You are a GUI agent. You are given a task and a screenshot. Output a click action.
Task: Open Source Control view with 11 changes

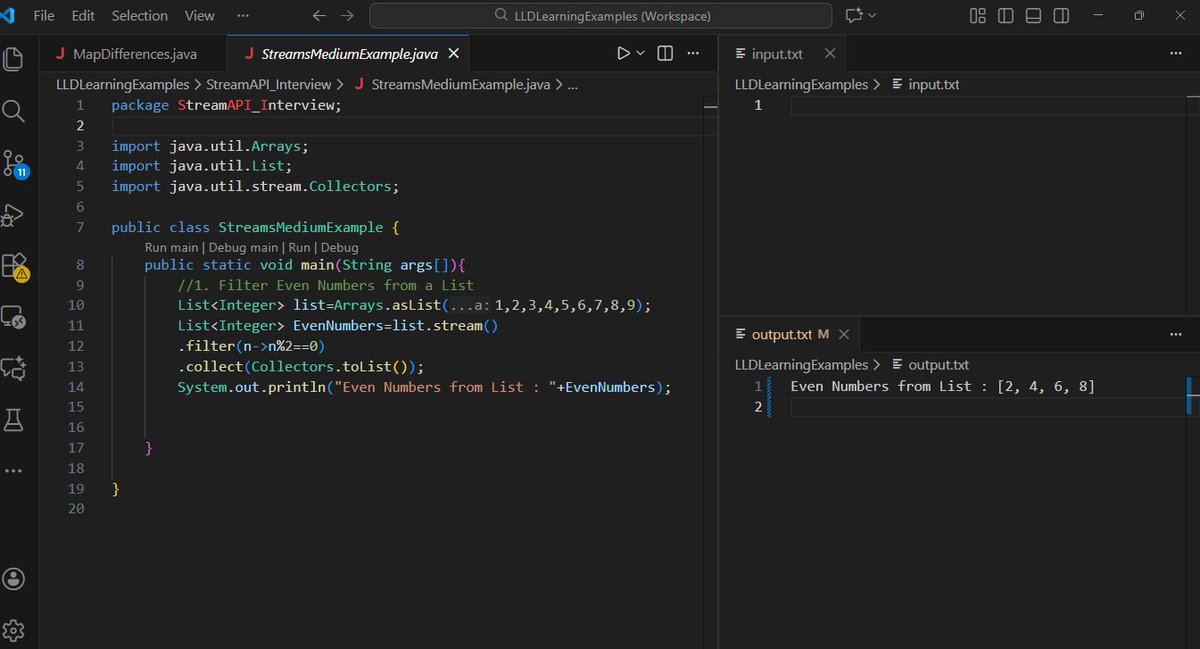point(14,163)
